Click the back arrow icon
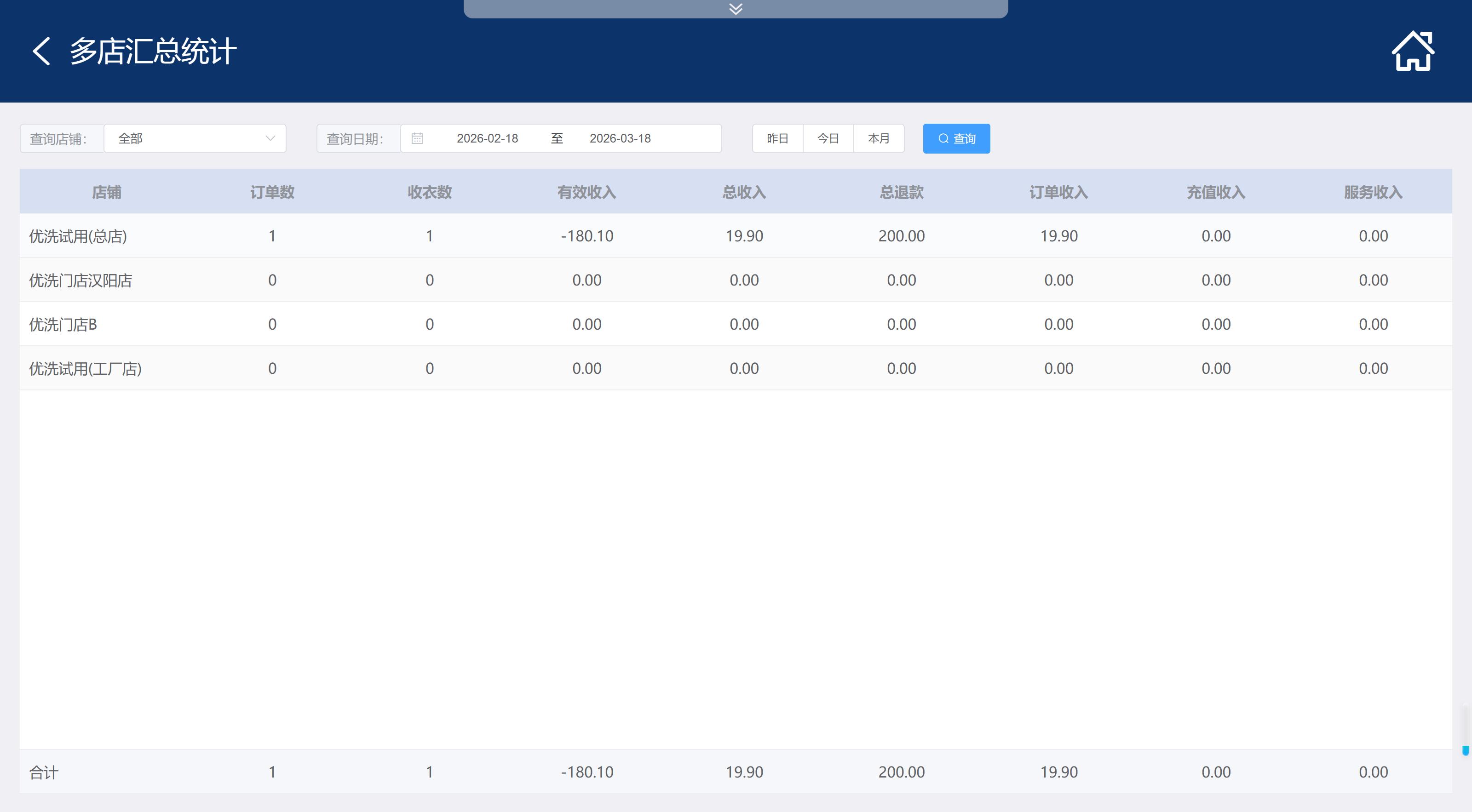 click(x=41, y=51)
